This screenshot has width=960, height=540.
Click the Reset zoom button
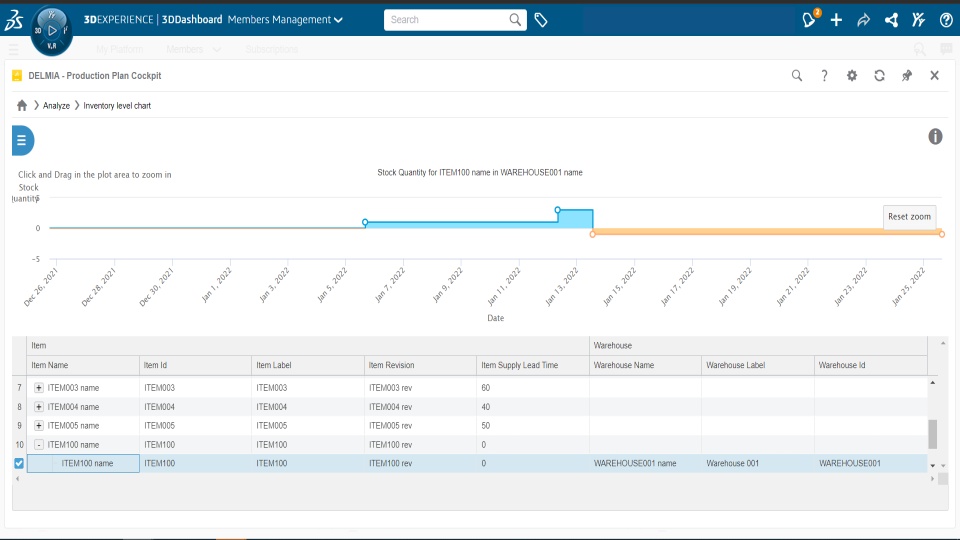point(909,217)
